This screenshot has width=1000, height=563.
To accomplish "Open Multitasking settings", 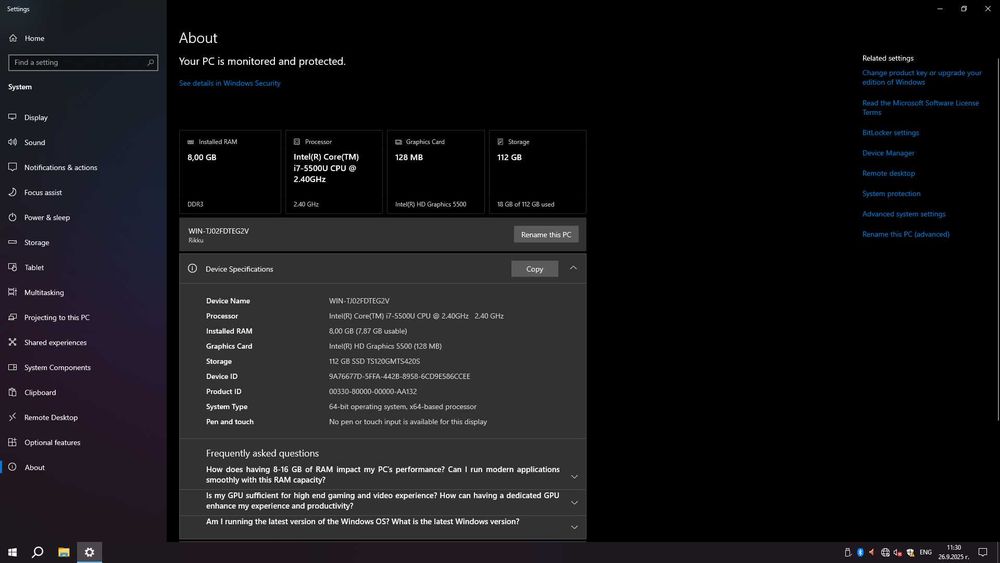I will [x=44, y=293].
